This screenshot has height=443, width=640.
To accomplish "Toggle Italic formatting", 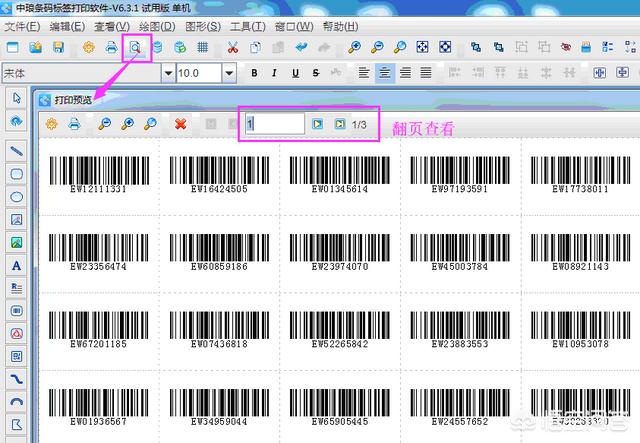I will (x=274, y=73).
